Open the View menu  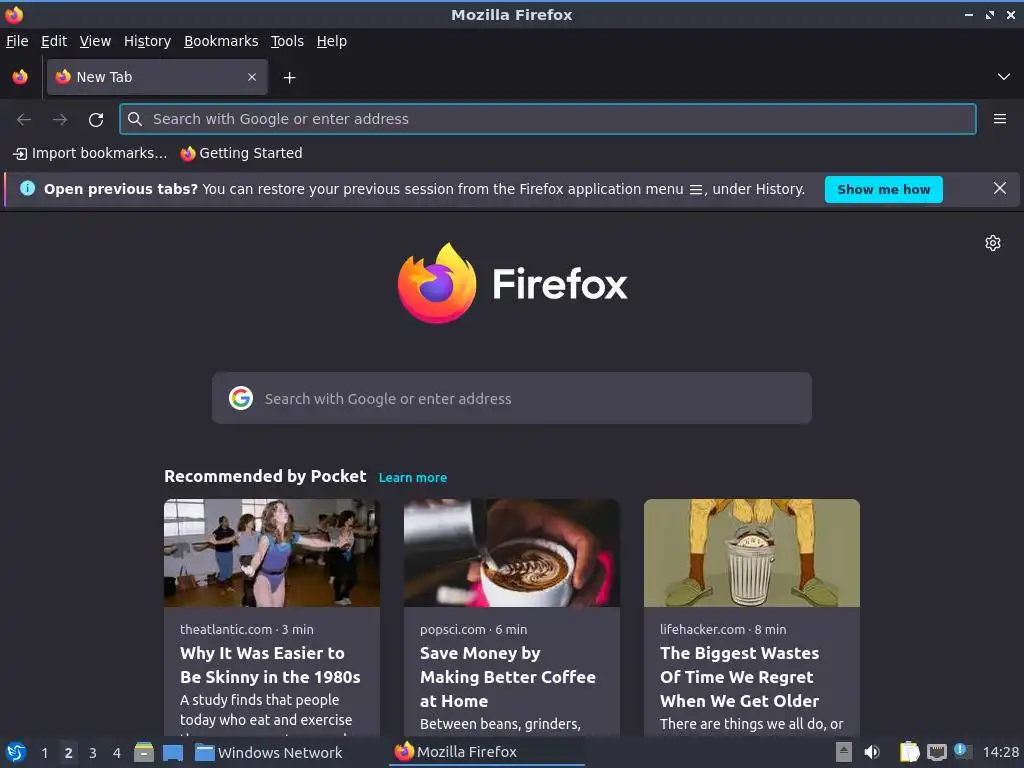[x=95, y=41]
